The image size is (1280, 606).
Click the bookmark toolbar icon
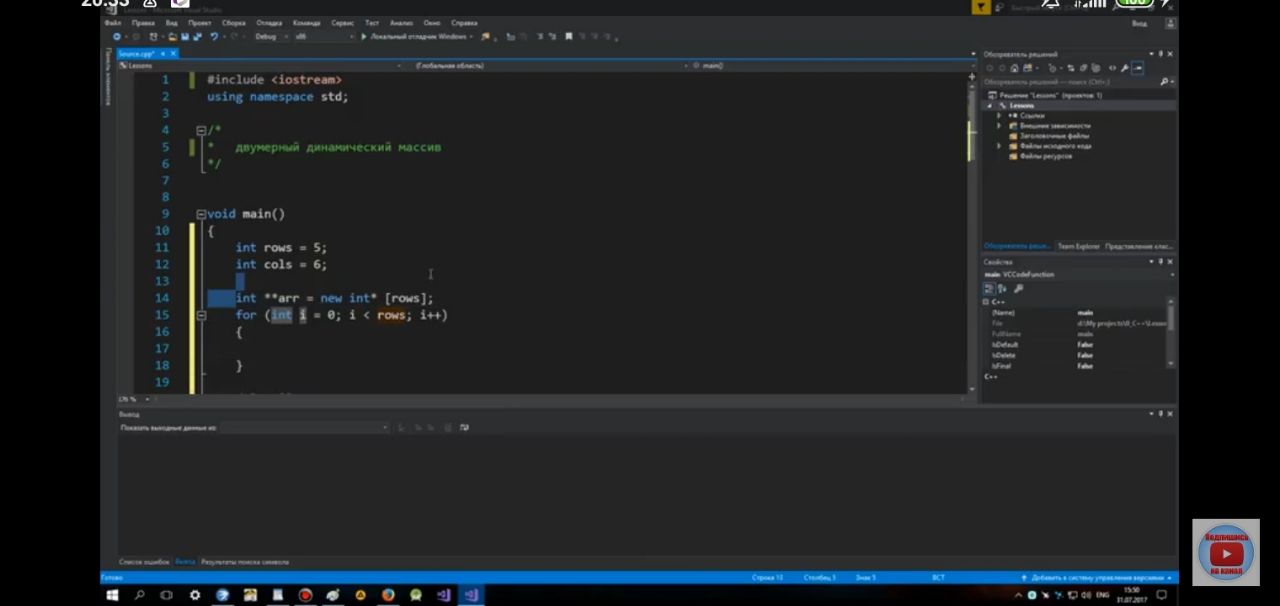point(569,37)
